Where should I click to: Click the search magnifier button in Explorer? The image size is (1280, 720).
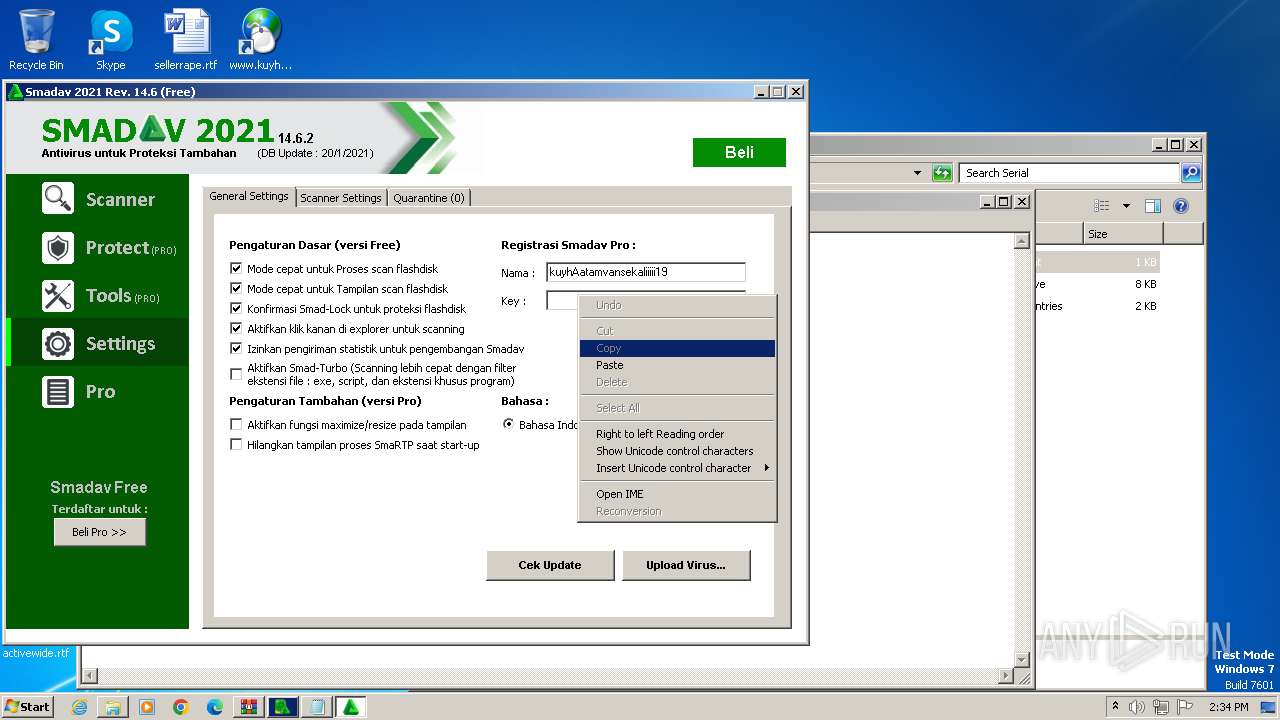click(x=1190, y=173)
